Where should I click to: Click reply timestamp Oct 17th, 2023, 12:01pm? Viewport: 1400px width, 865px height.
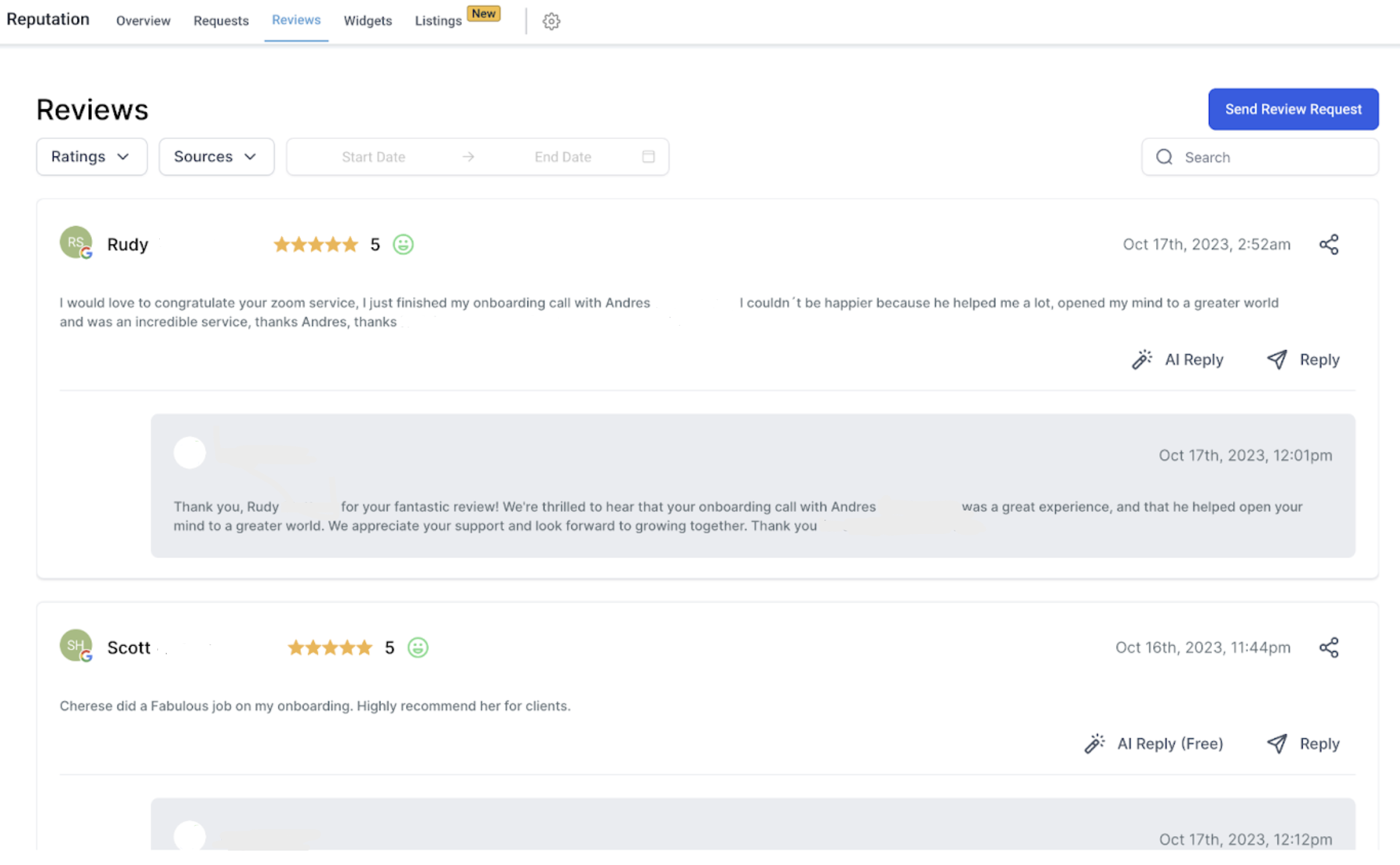1245,455
